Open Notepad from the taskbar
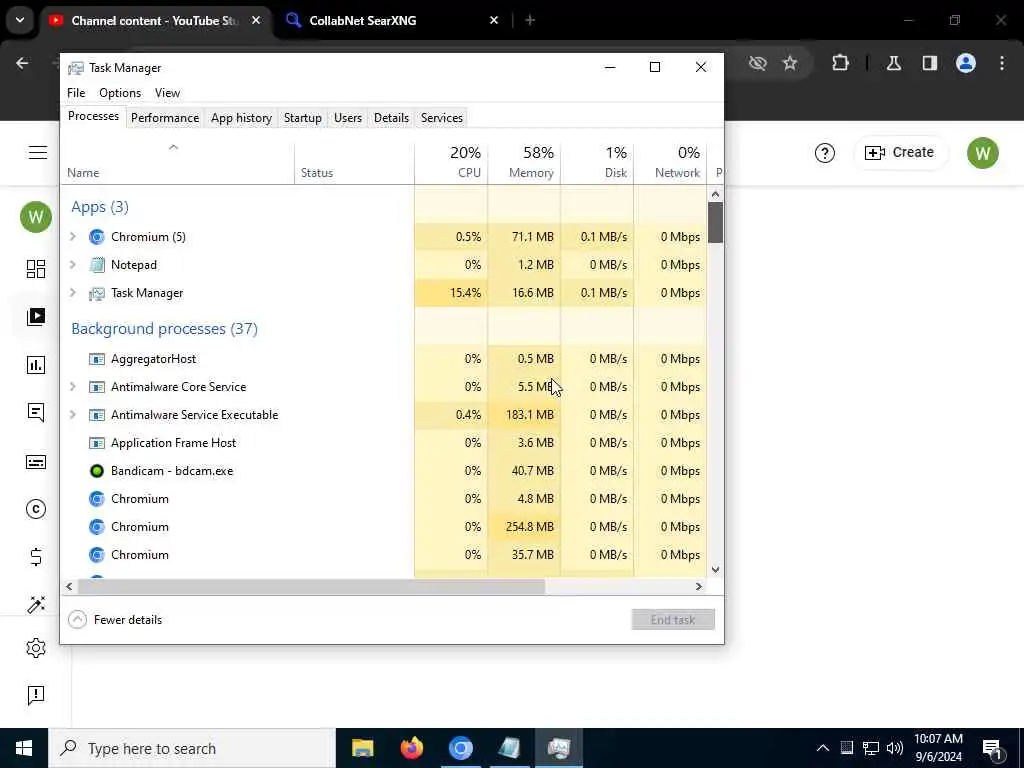Viewport: 1024px width, 768px height. click(x=509, y=748)
